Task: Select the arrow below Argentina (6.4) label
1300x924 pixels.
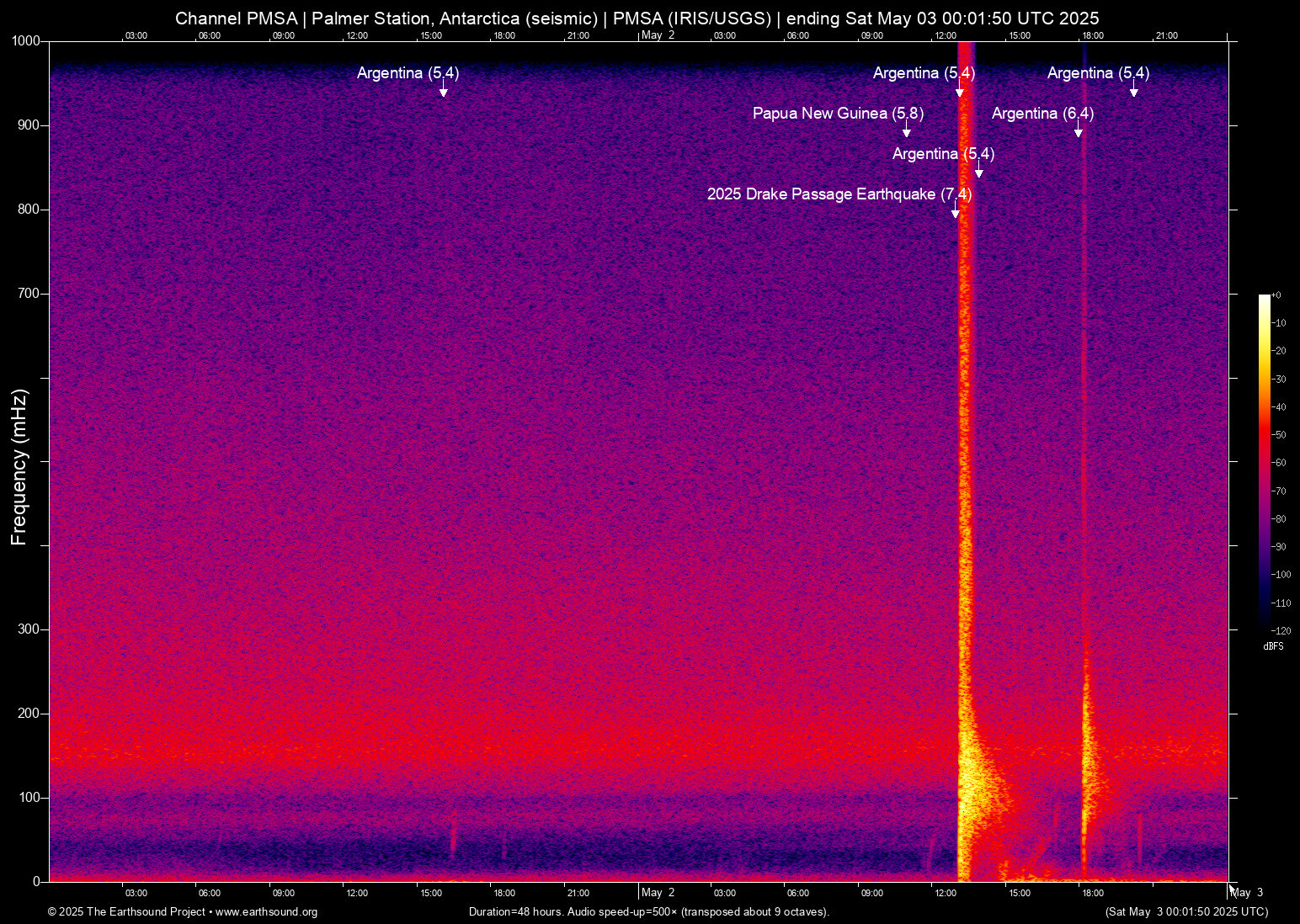Action: [1078, 130]
